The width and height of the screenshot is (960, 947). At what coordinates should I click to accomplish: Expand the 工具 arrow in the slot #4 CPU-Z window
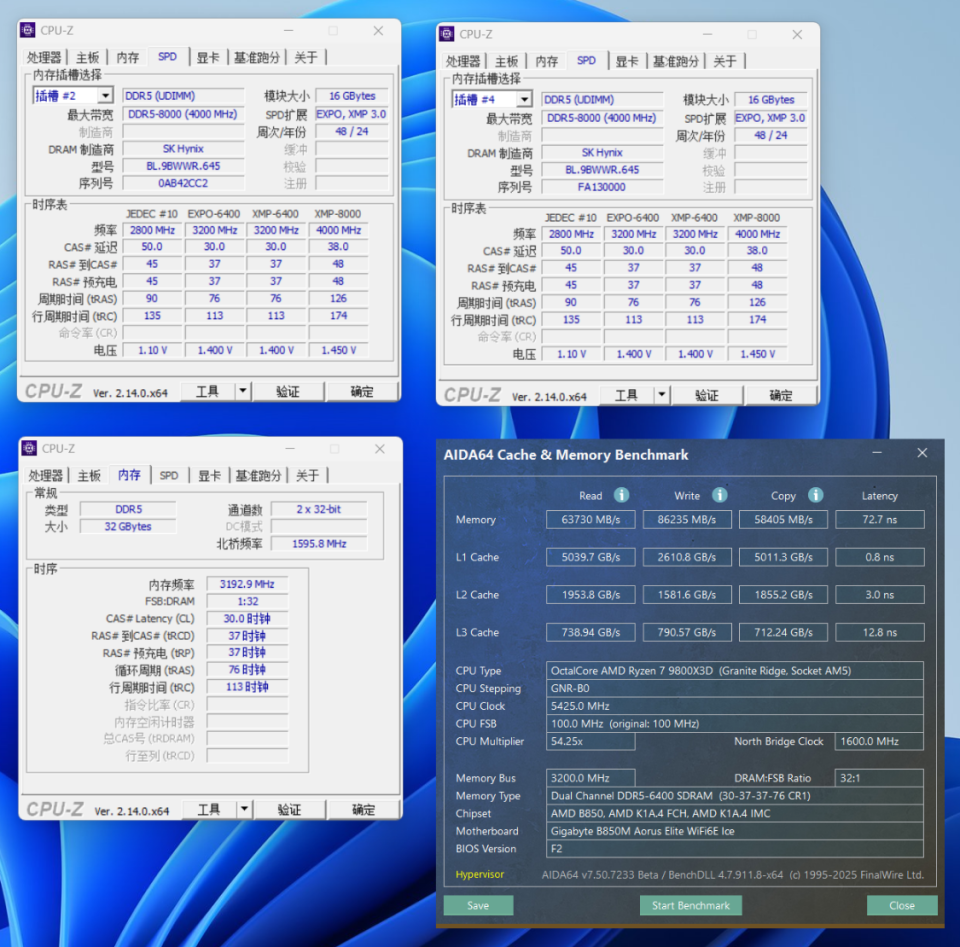(662, 395)
